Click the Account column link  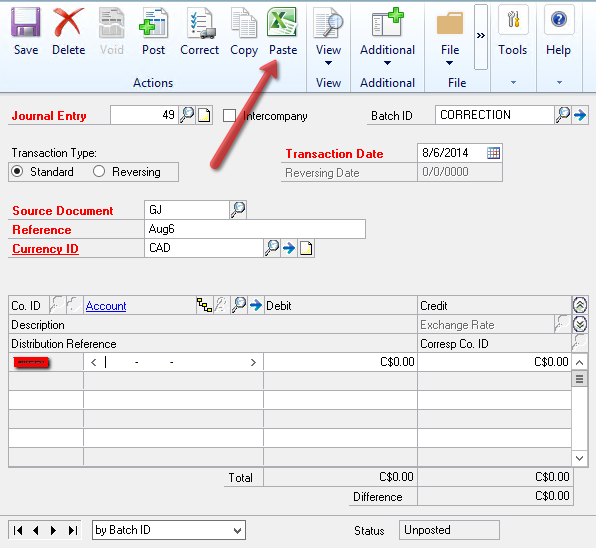(x=106, y=306)
